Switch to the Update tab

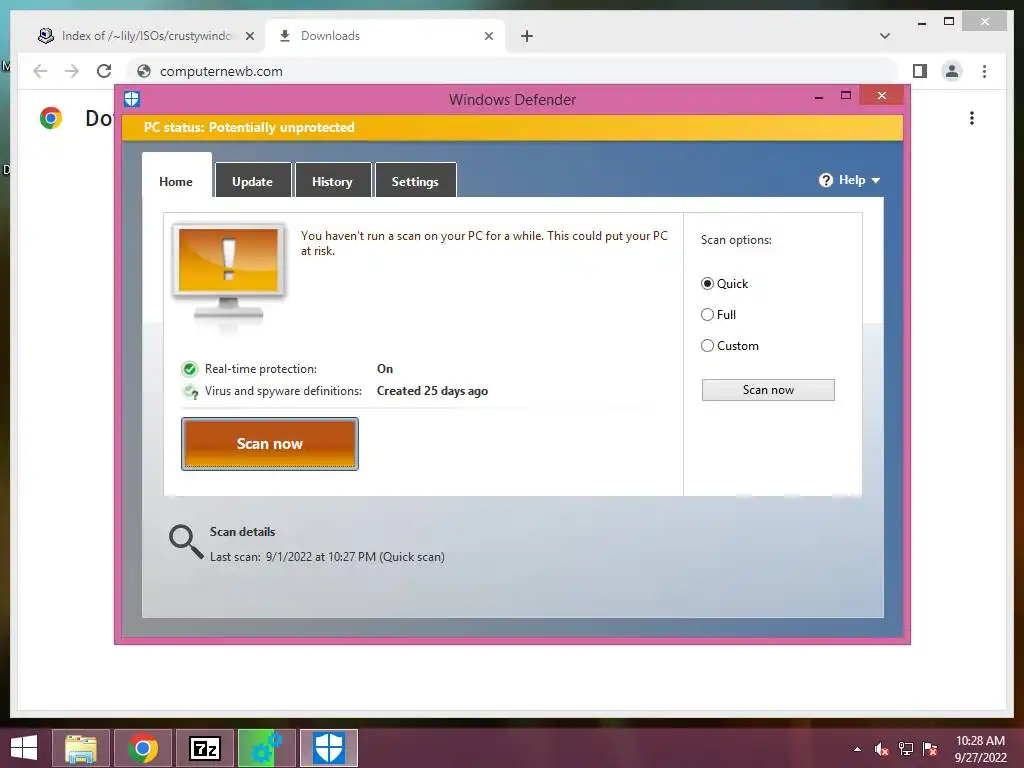pyautogui.click(x=252, y=181)
